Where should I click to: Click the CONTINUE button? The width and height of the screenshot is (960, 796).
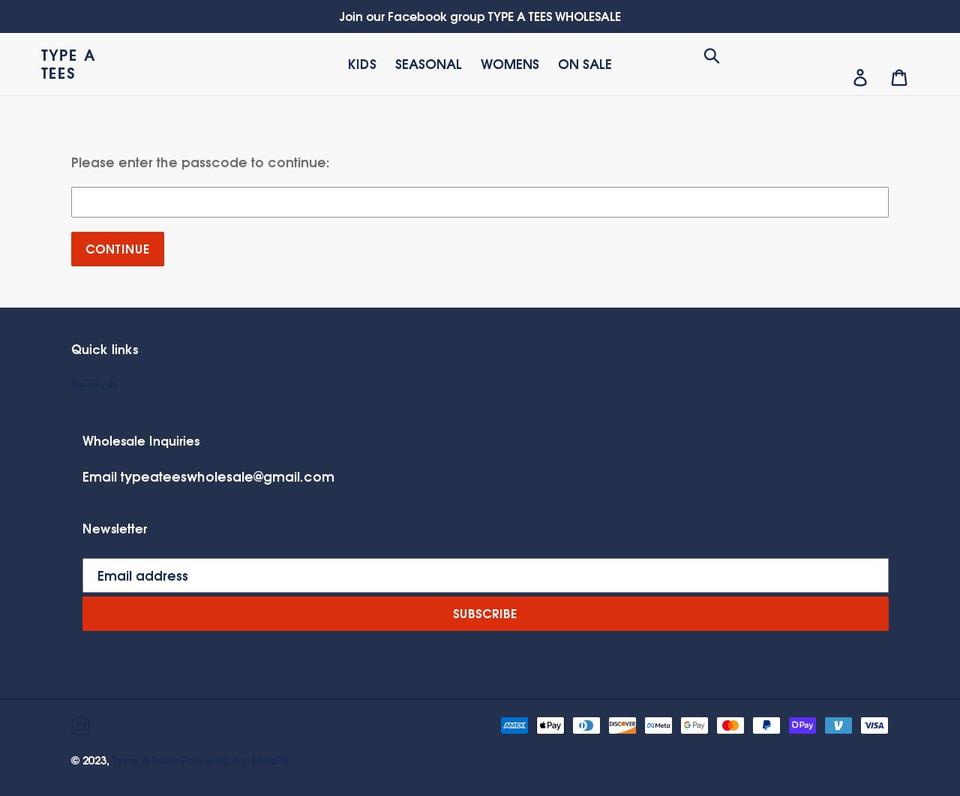[118, 249]
